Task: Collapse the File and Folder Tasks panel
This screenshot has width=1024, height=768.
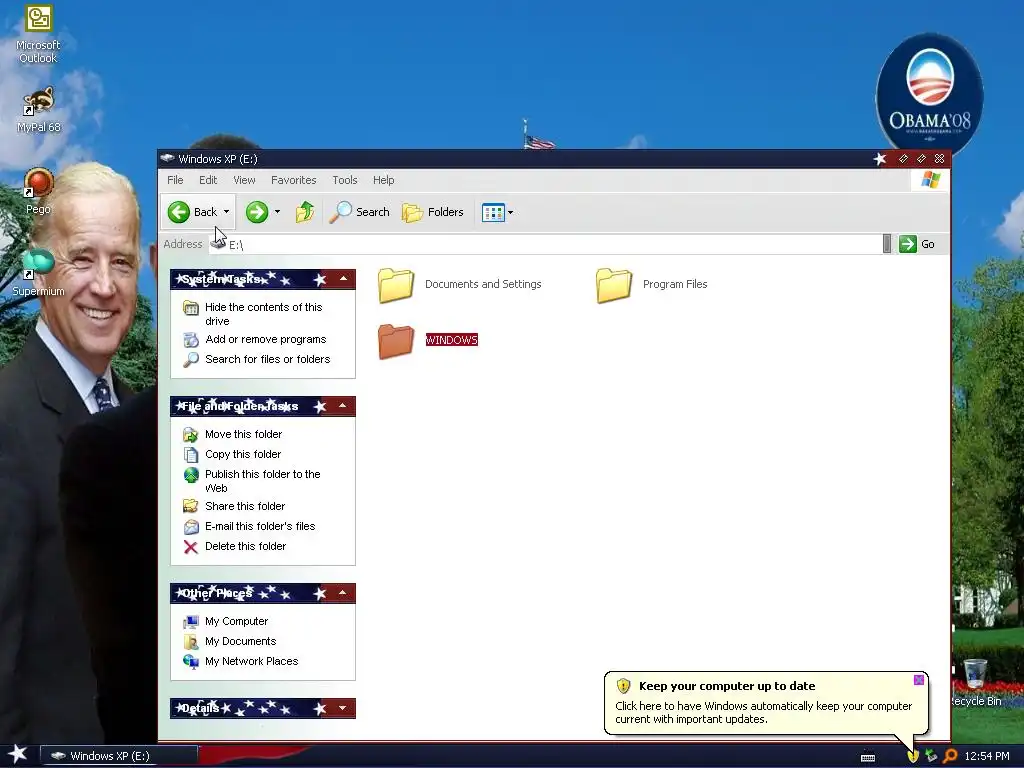Action: [343, 406]
